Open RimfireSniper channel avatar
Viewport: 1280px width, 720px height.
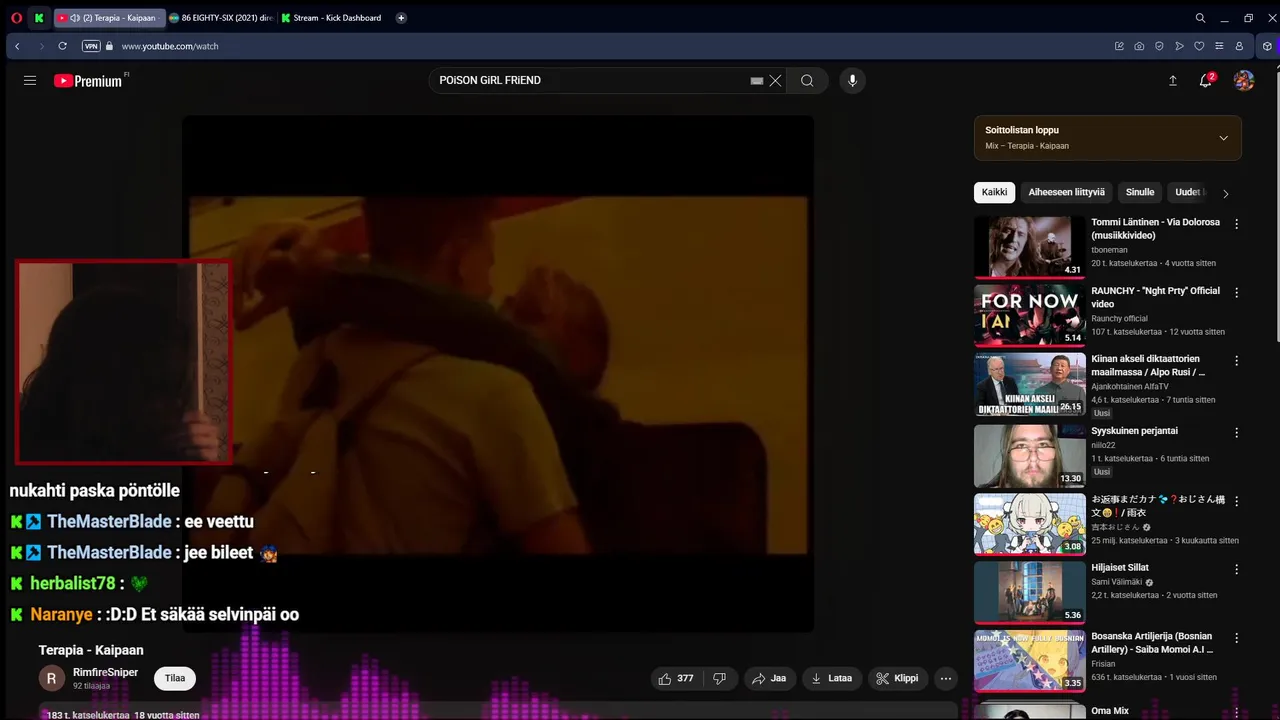[x=52, y=678]
